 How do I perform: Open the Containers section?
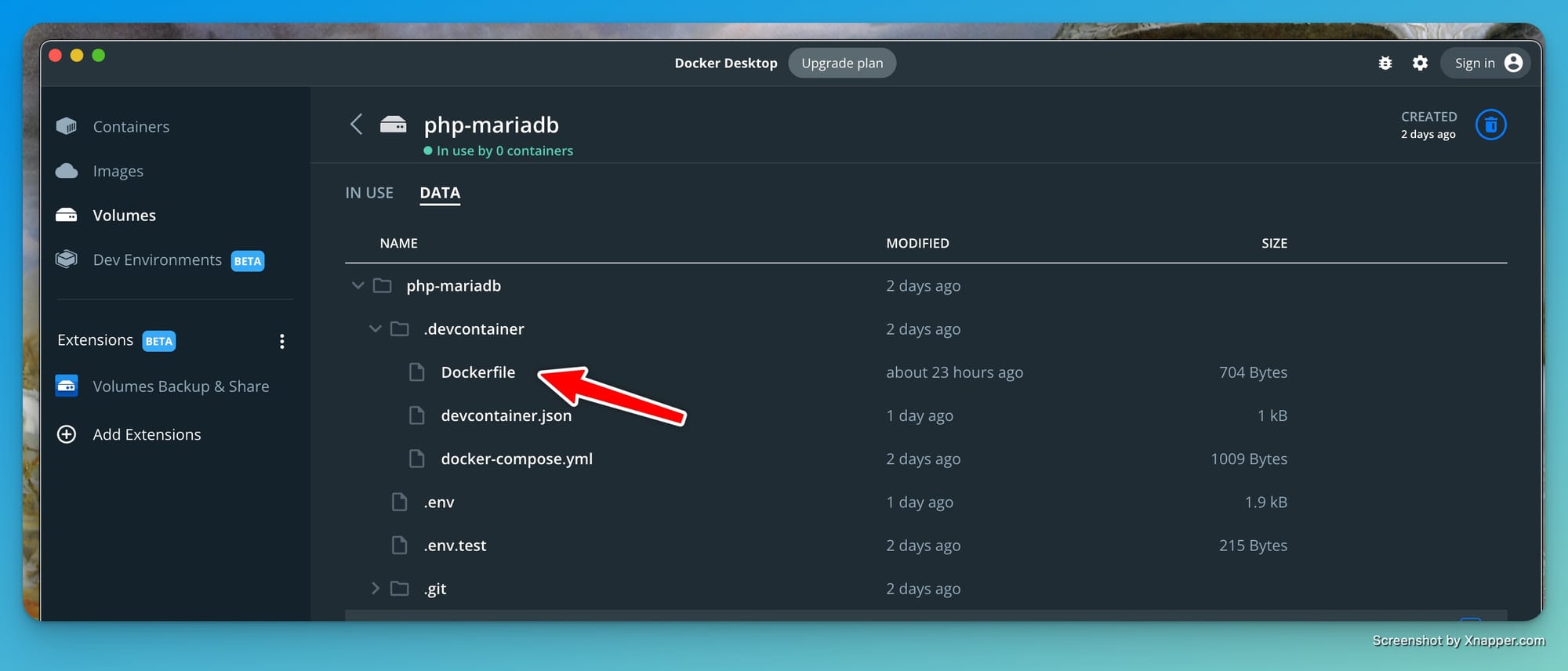click(131, 126)
